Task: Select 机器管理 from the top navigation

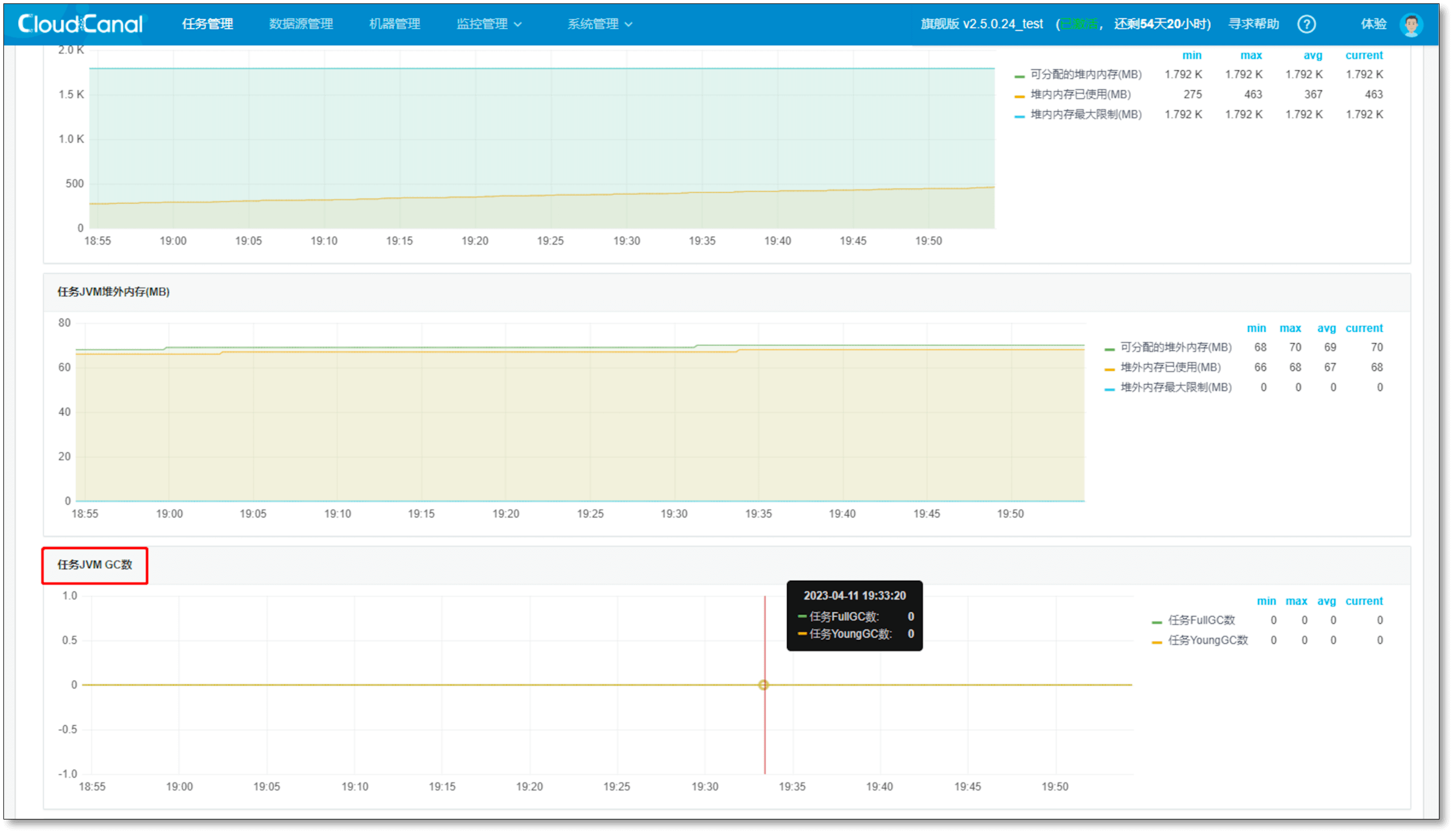Action: coord(394,23)
